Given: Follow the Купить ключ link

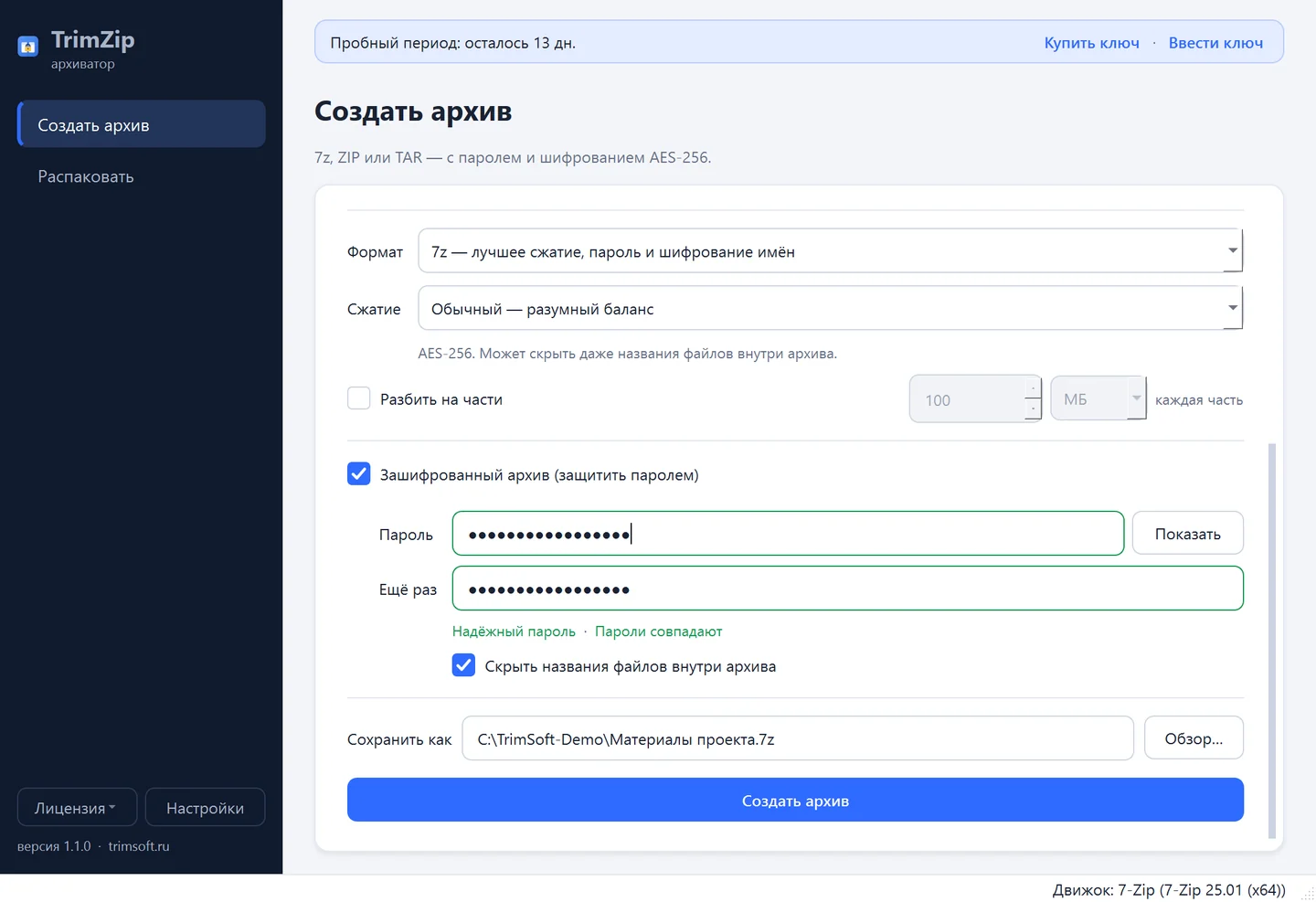Looking at the screenshot, I should point(1091,43).
